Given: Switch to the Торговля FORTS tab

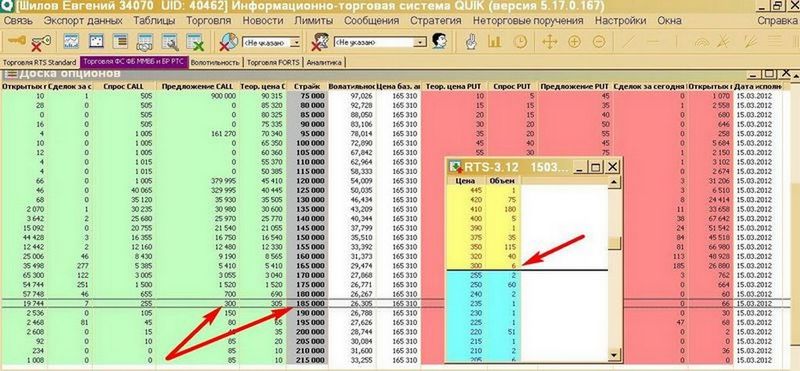Looking at the screenshot, I should coord(274,63).
